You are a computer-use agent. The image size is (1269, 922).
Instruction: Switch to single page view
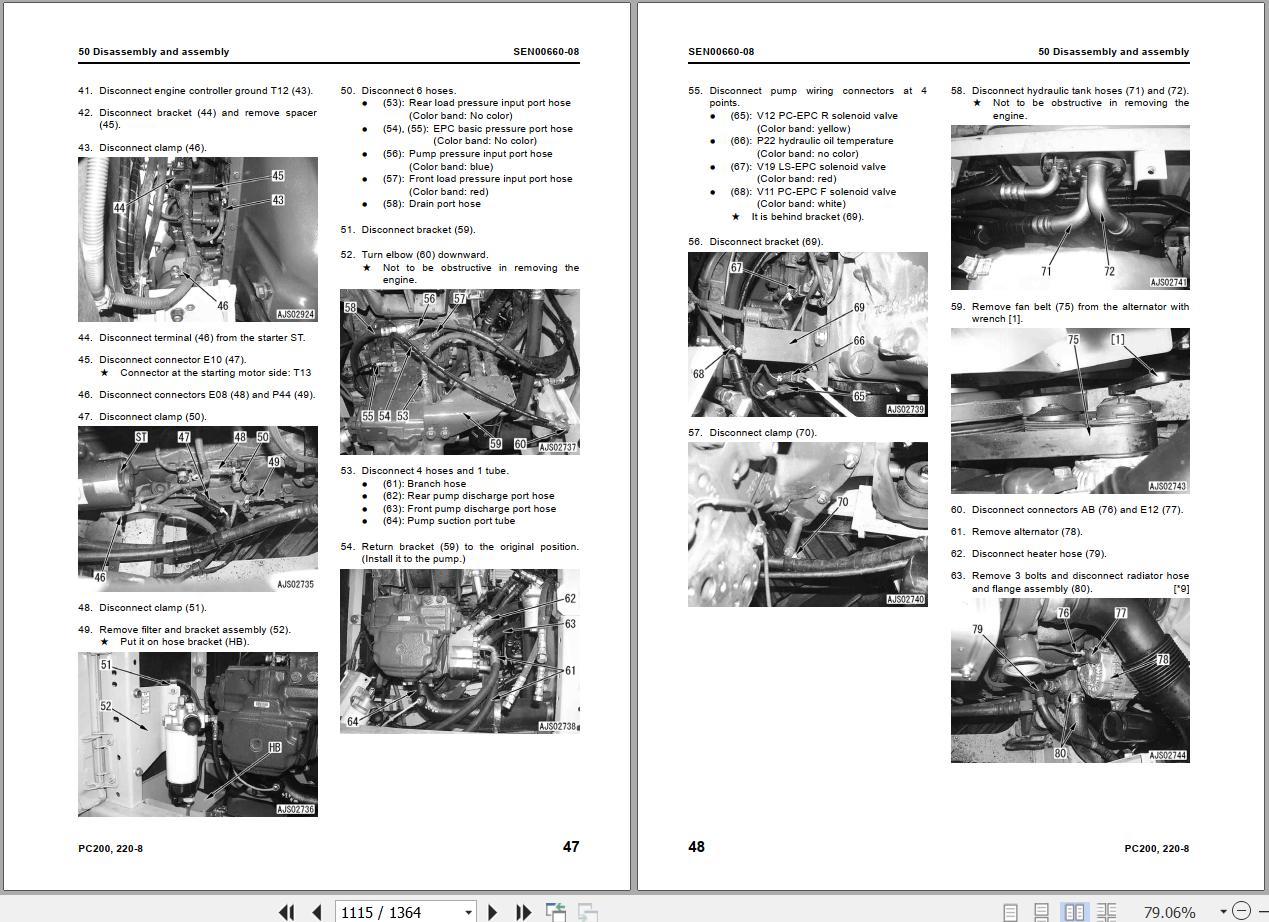tap(1011, 912)
